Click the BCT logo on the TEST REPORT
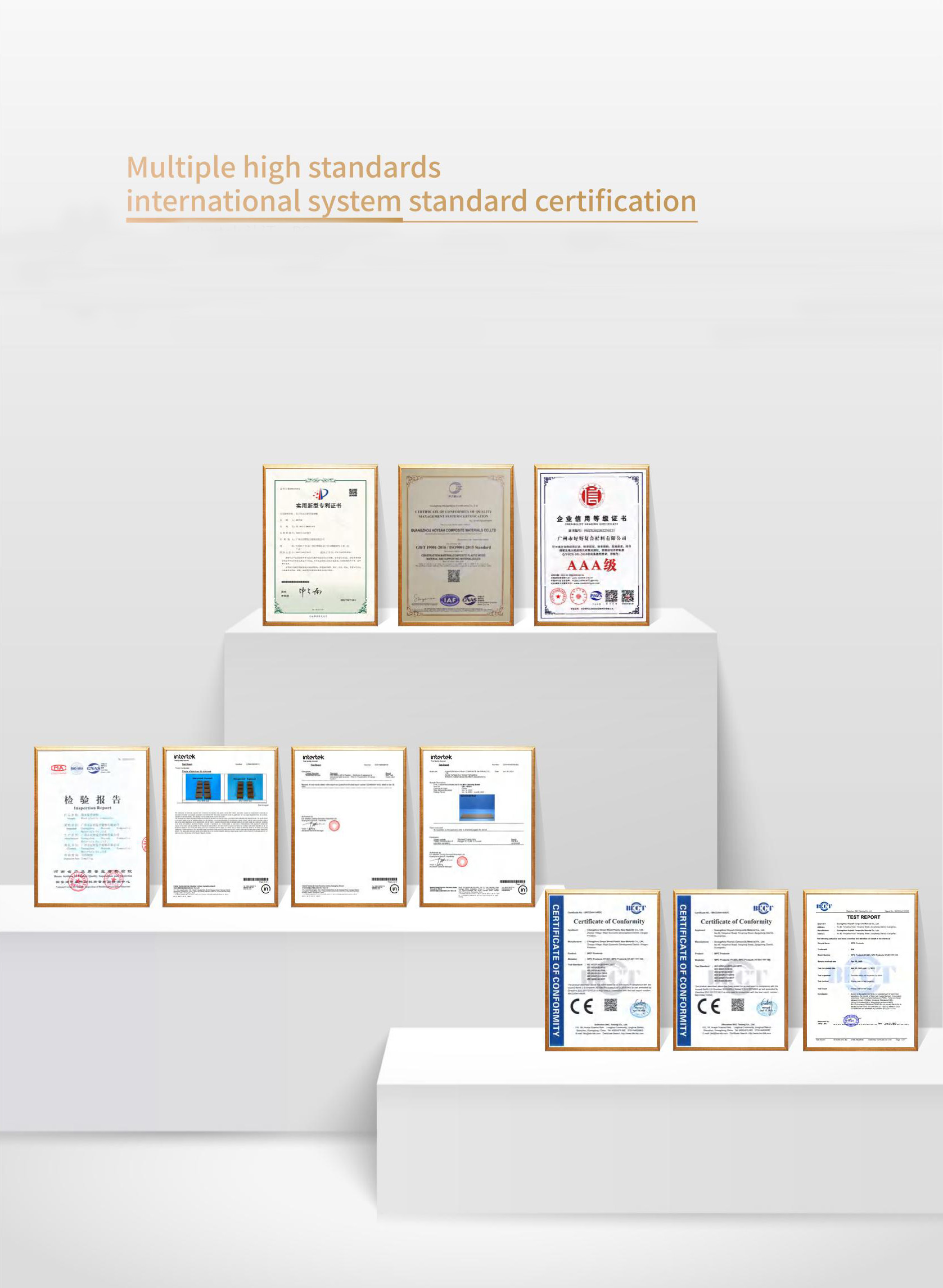 [x=824, y=906]
